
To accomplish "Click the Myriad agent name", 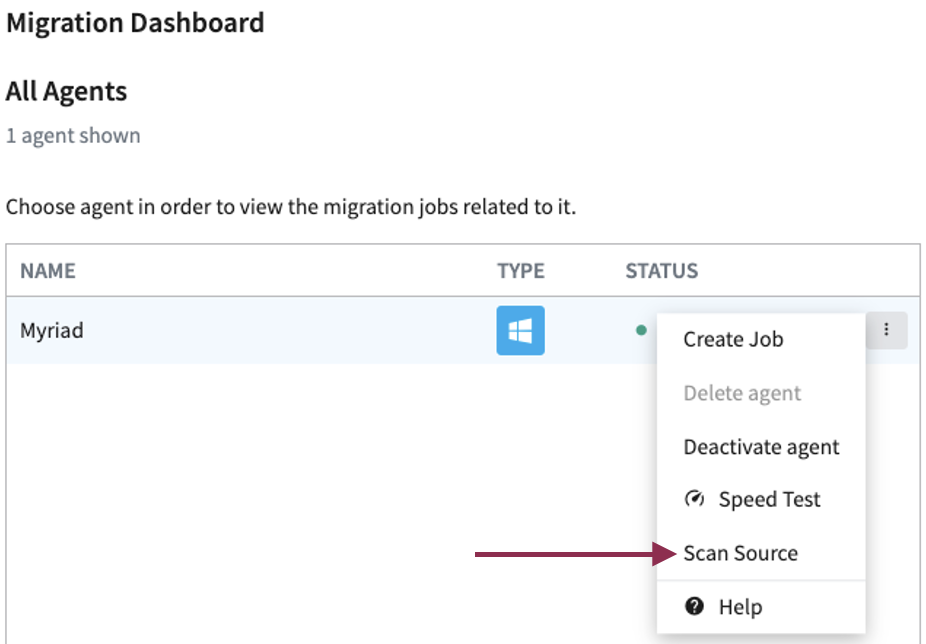I will [x=51, y=330].
